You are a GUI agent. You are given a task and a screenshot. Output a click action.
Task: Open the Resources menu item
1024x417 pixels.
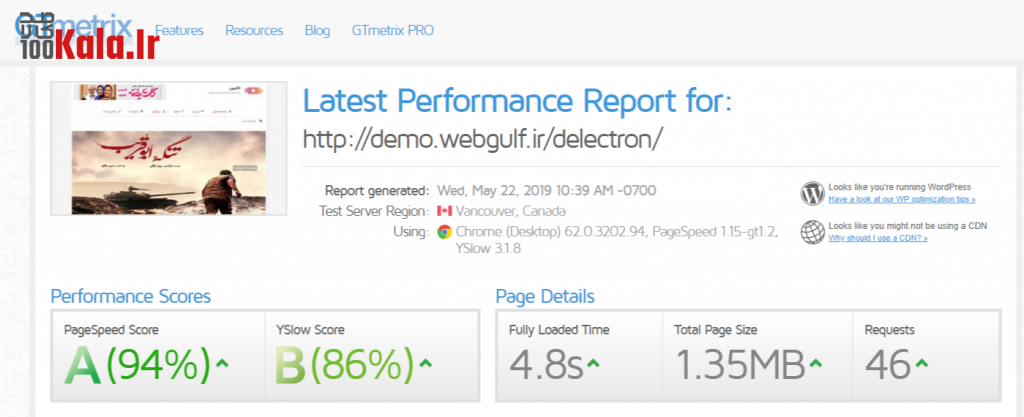[x=254, y=30]
